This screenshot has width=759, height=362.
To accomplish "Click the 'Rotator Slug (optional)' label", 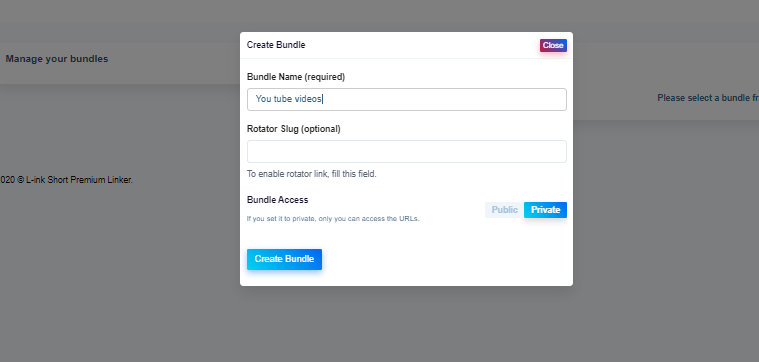I will click(294, 129).
